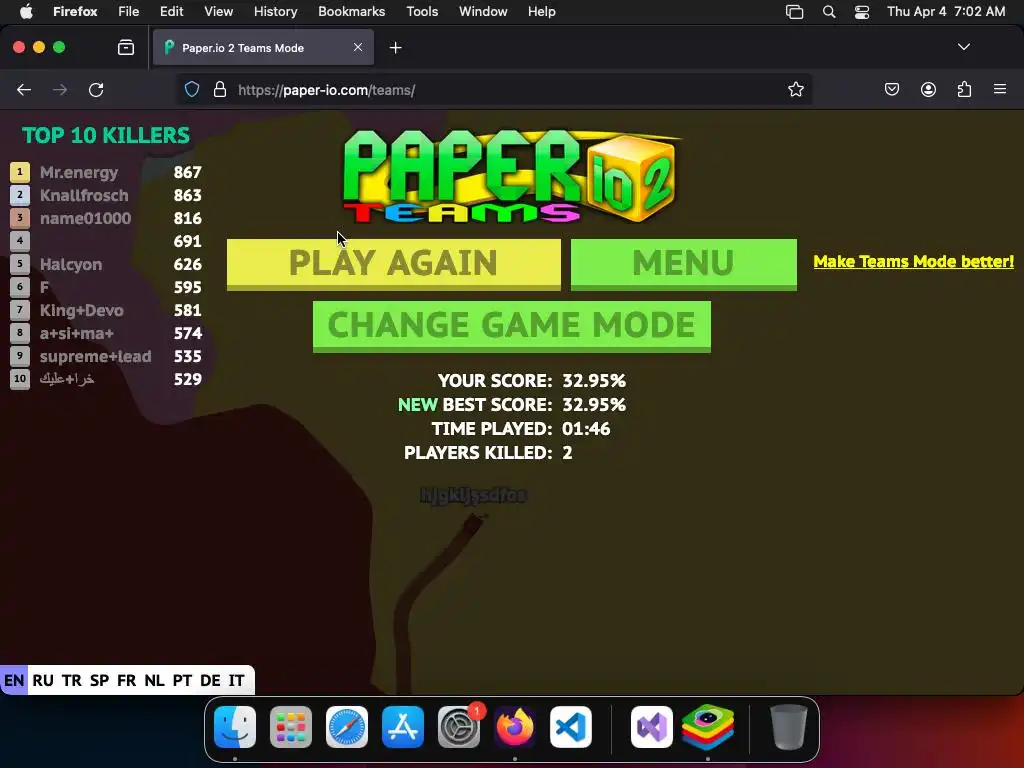Open Pocket save icon
The image size is (1024, 768).
coord(891,89)
